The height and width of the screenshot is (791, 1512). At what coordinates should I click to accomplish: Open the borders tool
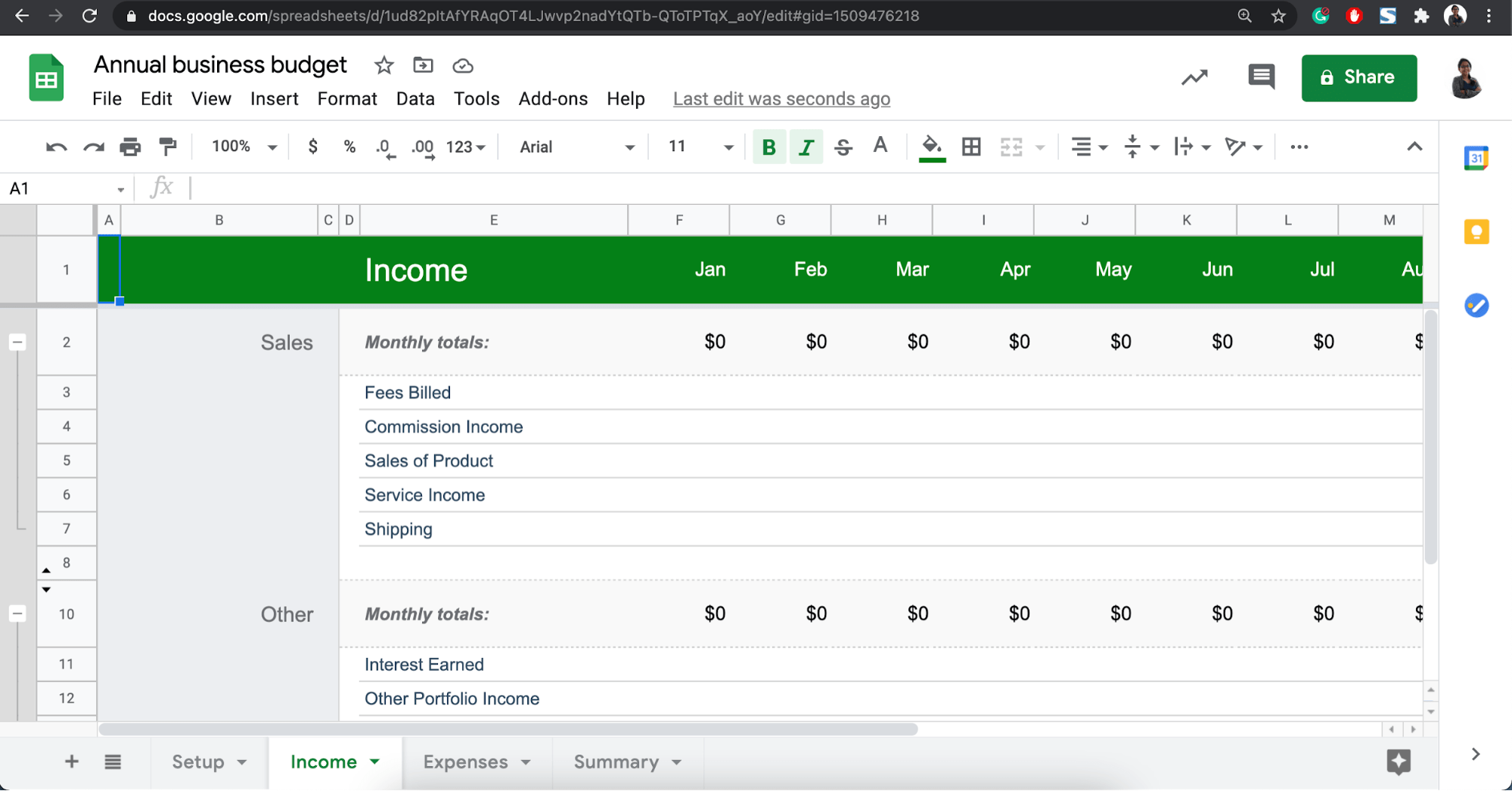(971, 147)
